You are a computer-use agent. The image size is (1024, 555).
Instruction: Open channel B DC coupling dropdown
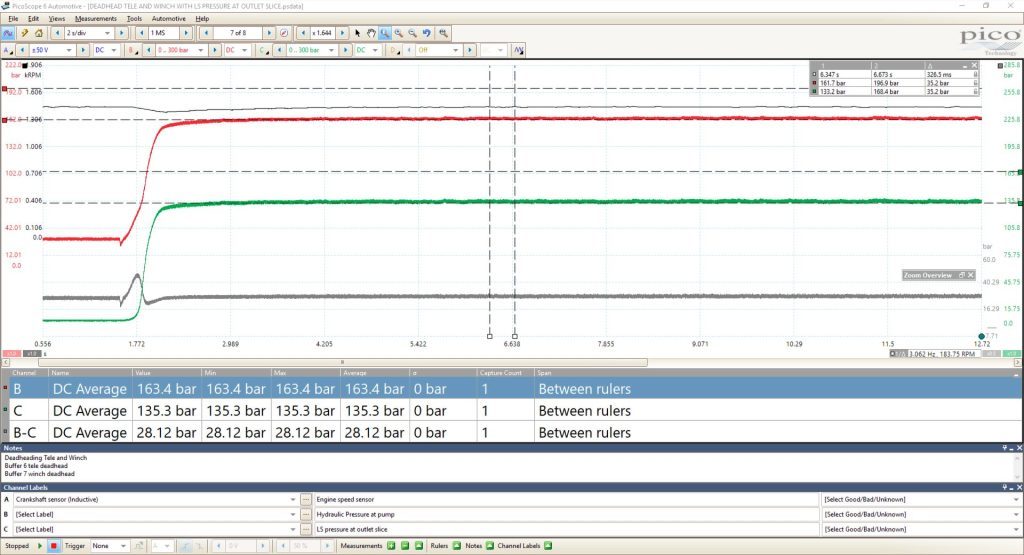pyautogui.click(x=244, y=50)
